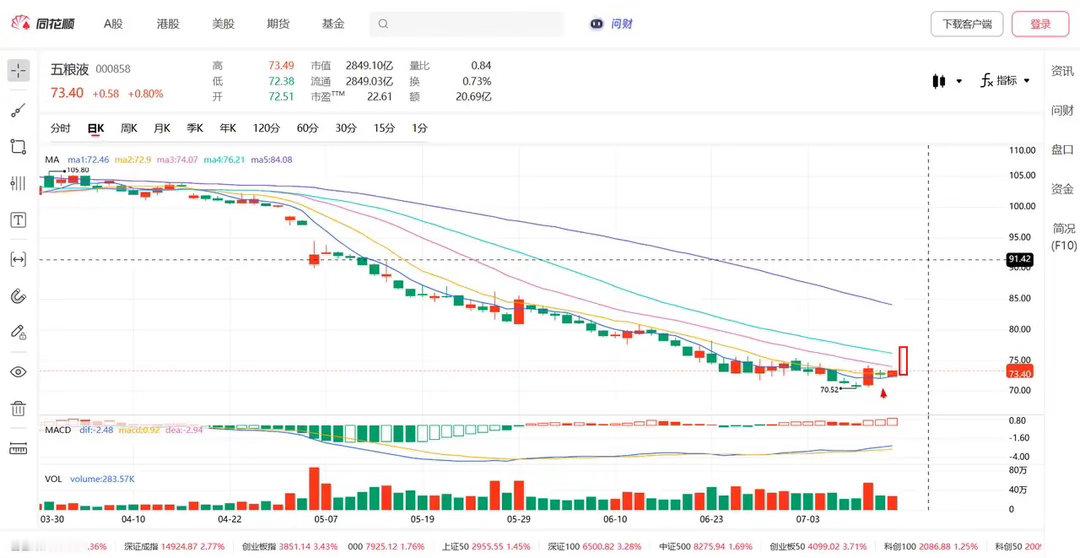Image resolution: width=1080 pixels, height=558 pixels.
Task: Open the 指标 indicators dropdown
Action: [1005, 81]
